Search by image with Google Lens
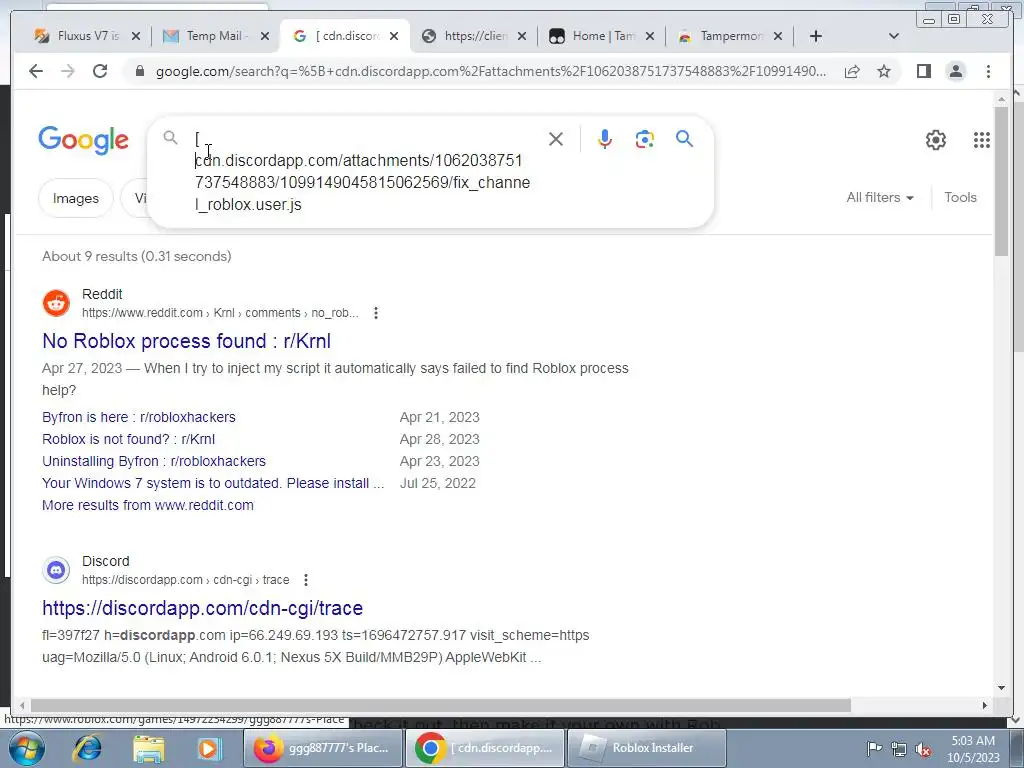This screenshot has height=768, width=1024. click(645, 139)
